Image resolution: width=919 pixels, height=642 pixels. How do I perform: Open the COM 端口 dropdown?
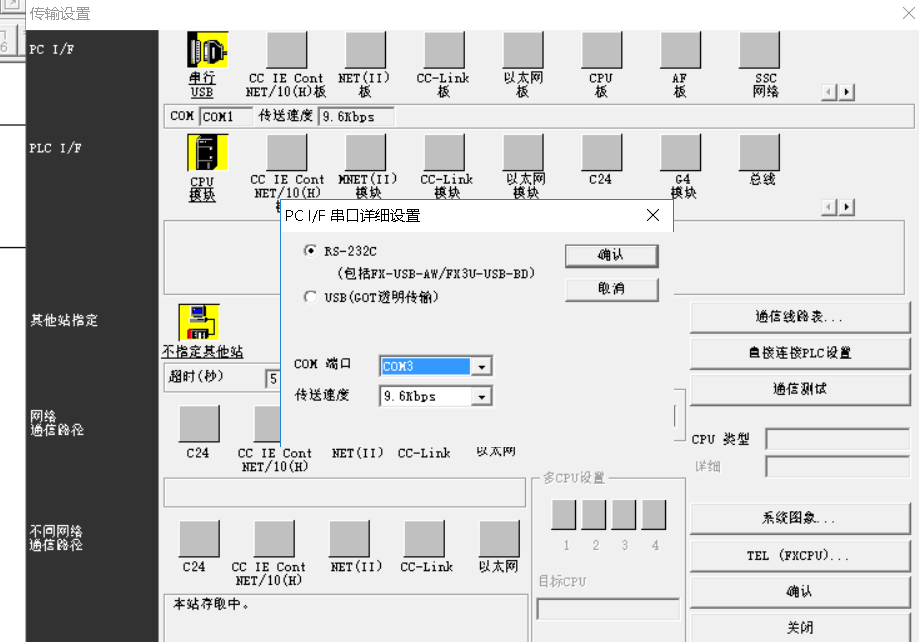tap(482, 367)
